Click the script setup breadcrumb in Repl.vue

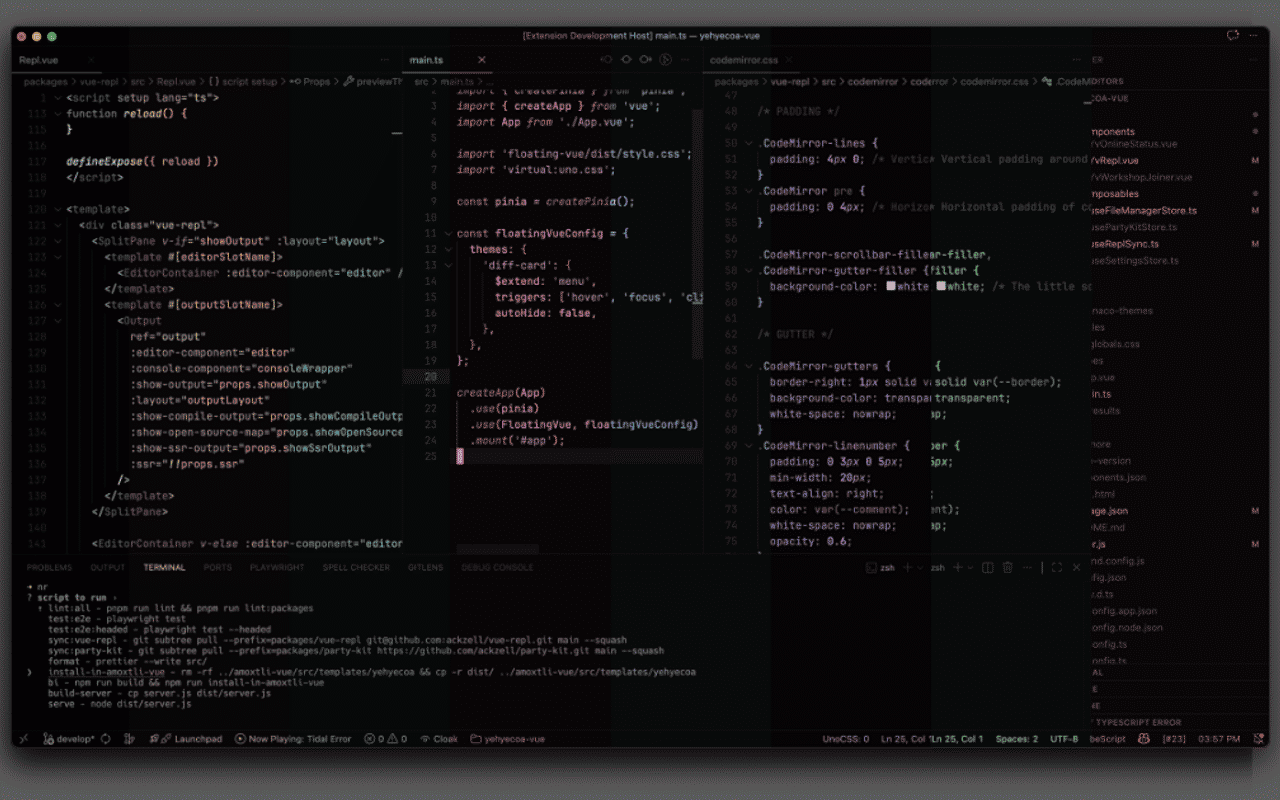coord(243,82)
